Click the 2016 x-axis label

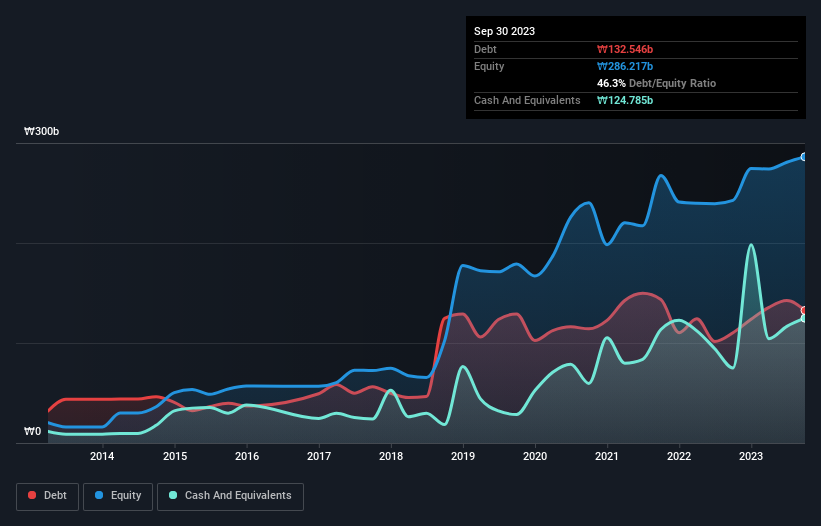coord(247,456)
